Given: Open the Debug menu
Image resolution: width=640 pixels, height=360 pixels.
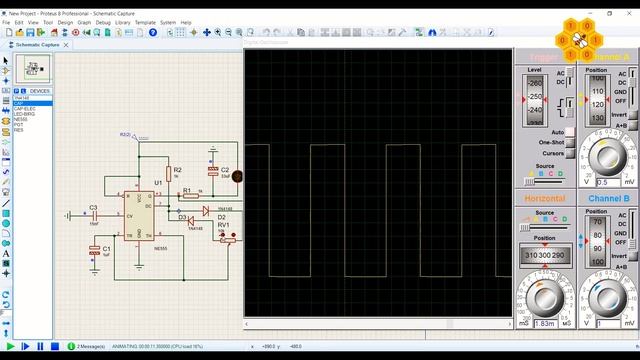Looking at the screenshot, I should point(103,22).
